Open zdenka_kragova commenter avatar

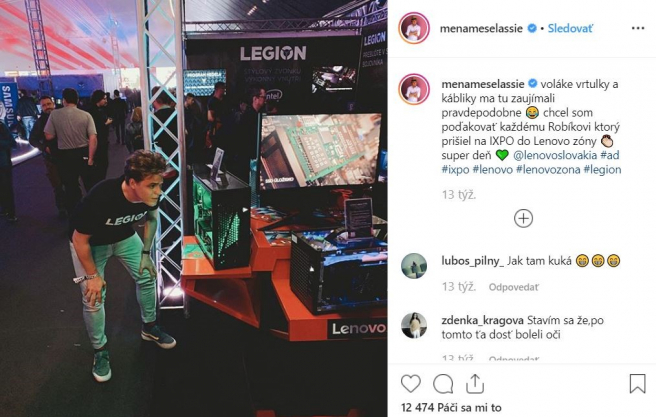click(414, 325)
